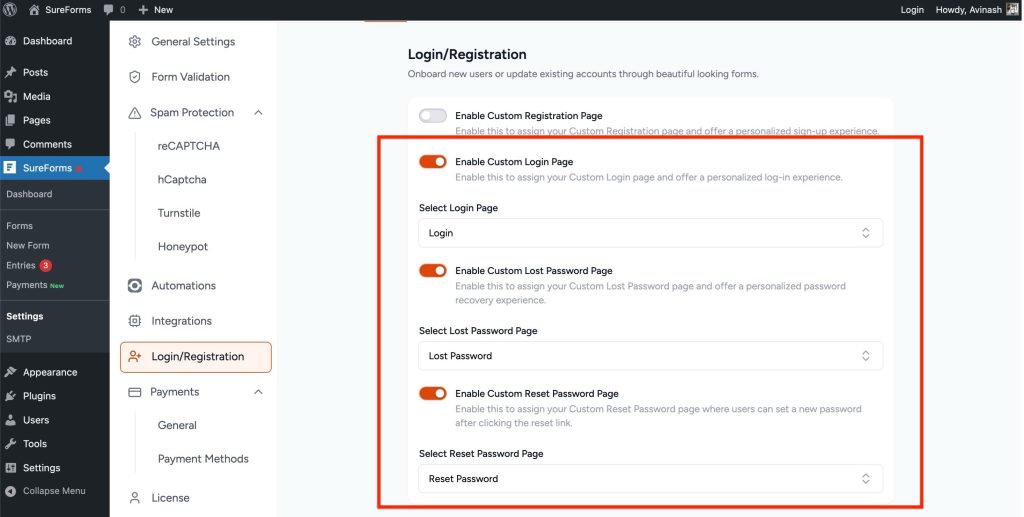
Task: Open the Select Lost Password Page dropdown
Action: [x=650, y=356]
